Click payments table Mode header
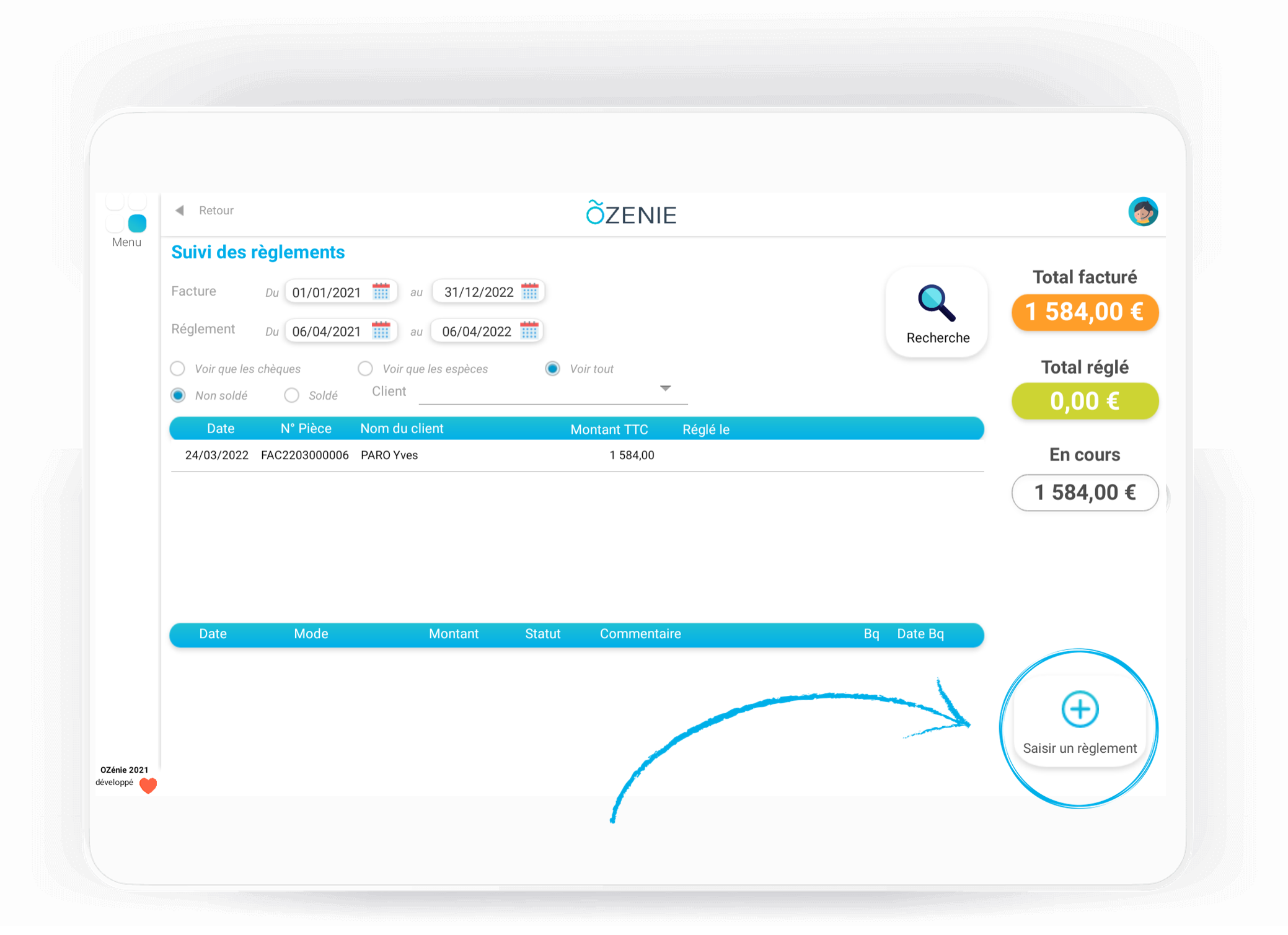Screen dimensions: 1288x935 tap(311, 634)
